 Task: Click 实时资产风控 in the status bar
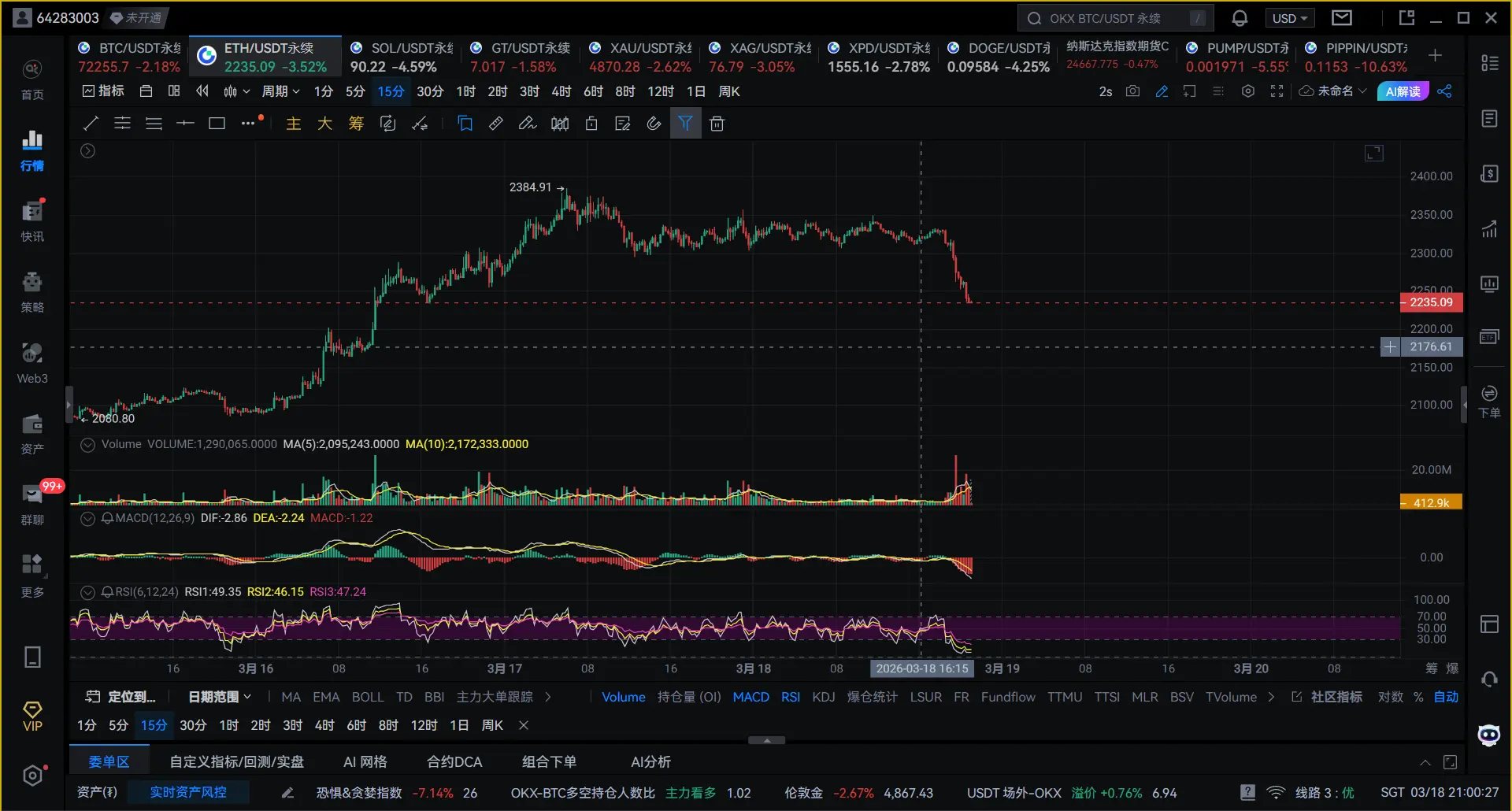188,792
